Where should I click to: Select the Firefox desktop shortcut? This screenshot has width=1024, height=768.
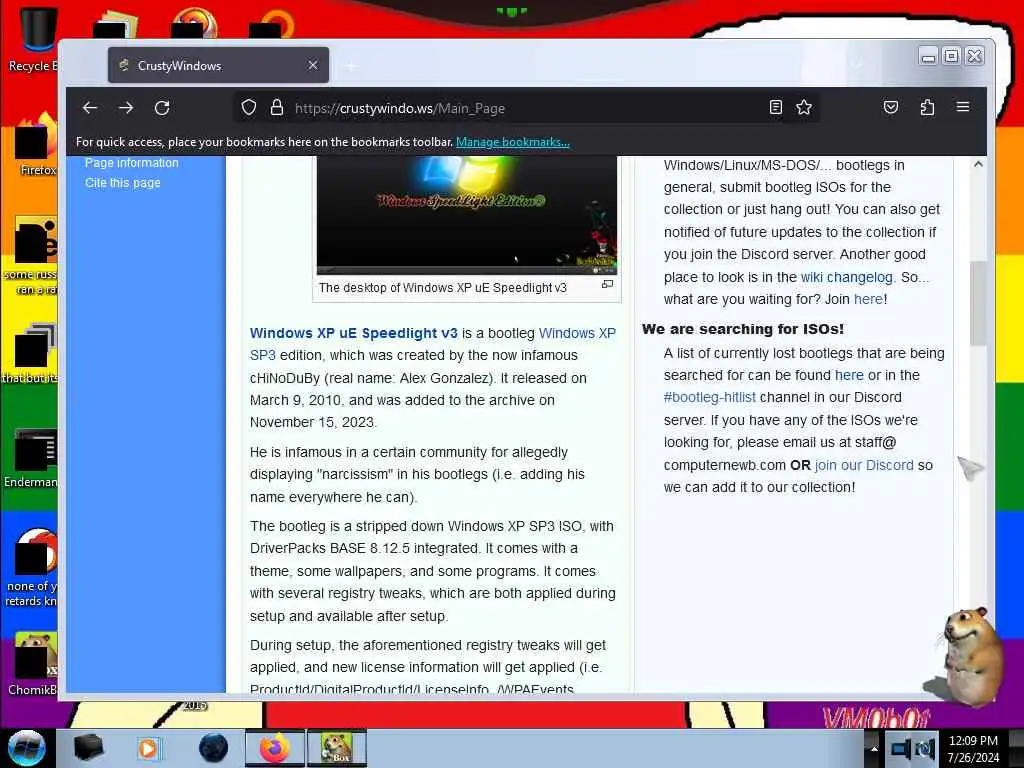[x=36, y=145]
